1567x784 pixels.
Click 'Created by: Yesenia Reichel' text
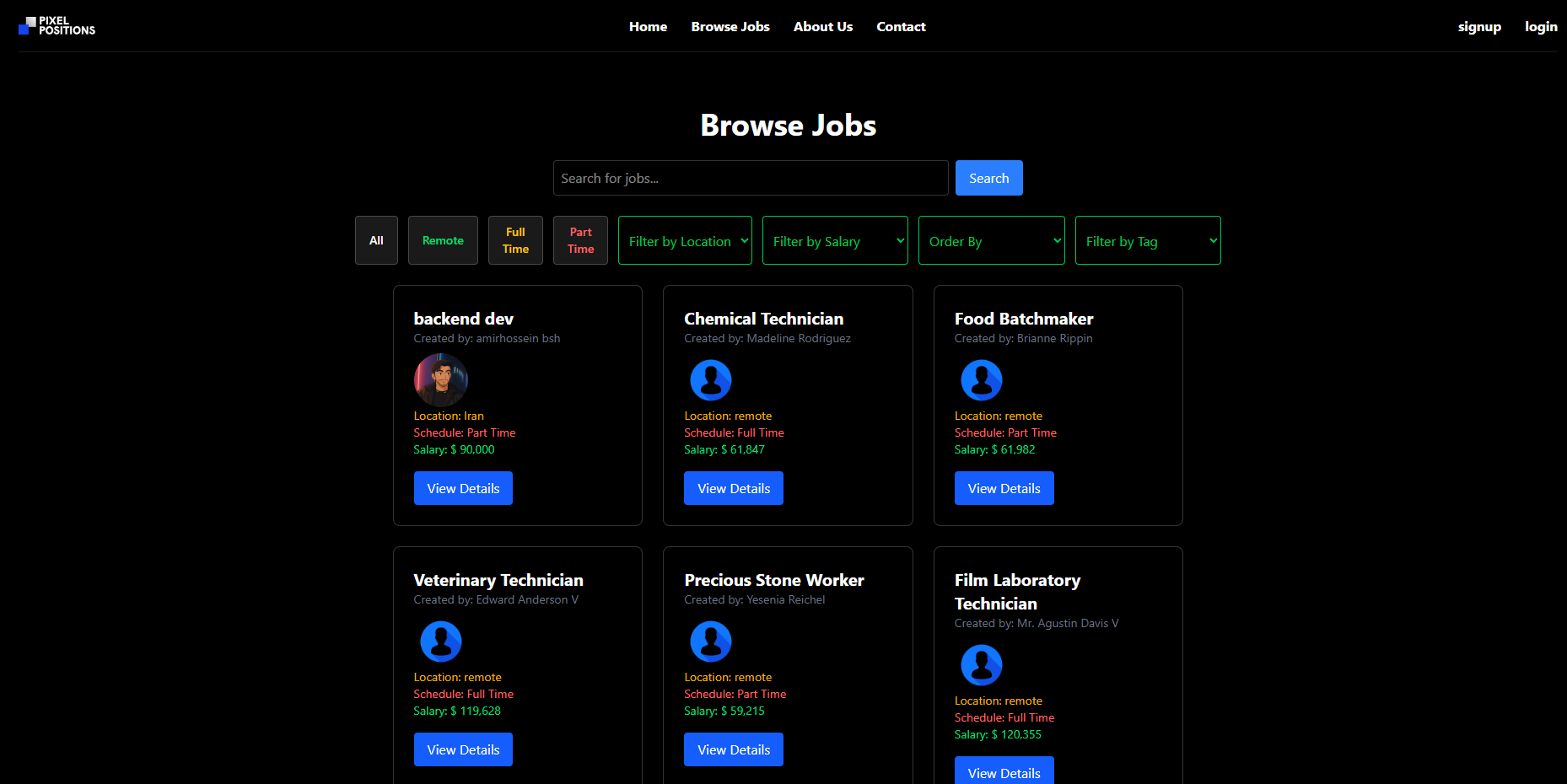pos(755,599)
